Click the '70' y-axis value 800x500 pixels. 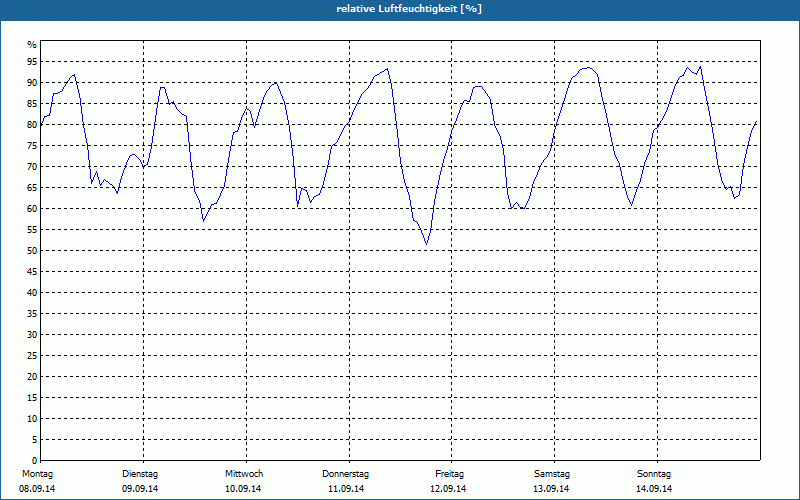pos(32,167)
